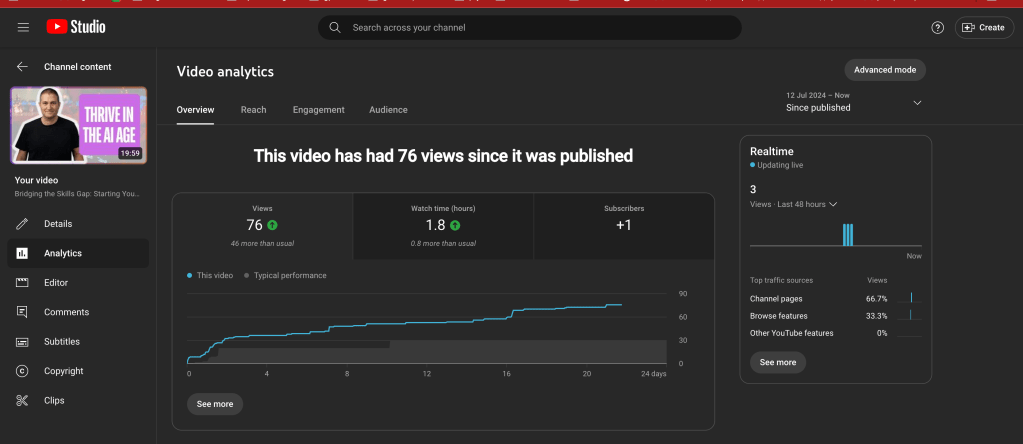Click the Create button
The image size is (1023, 444).
tap(985, 27)
